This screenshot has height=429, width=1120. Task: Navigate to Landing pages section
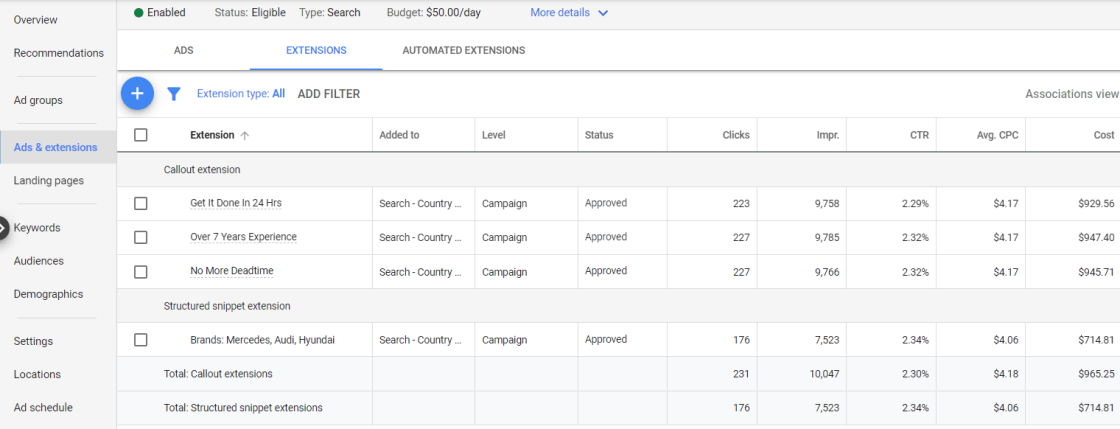click(x=48, y=181)
